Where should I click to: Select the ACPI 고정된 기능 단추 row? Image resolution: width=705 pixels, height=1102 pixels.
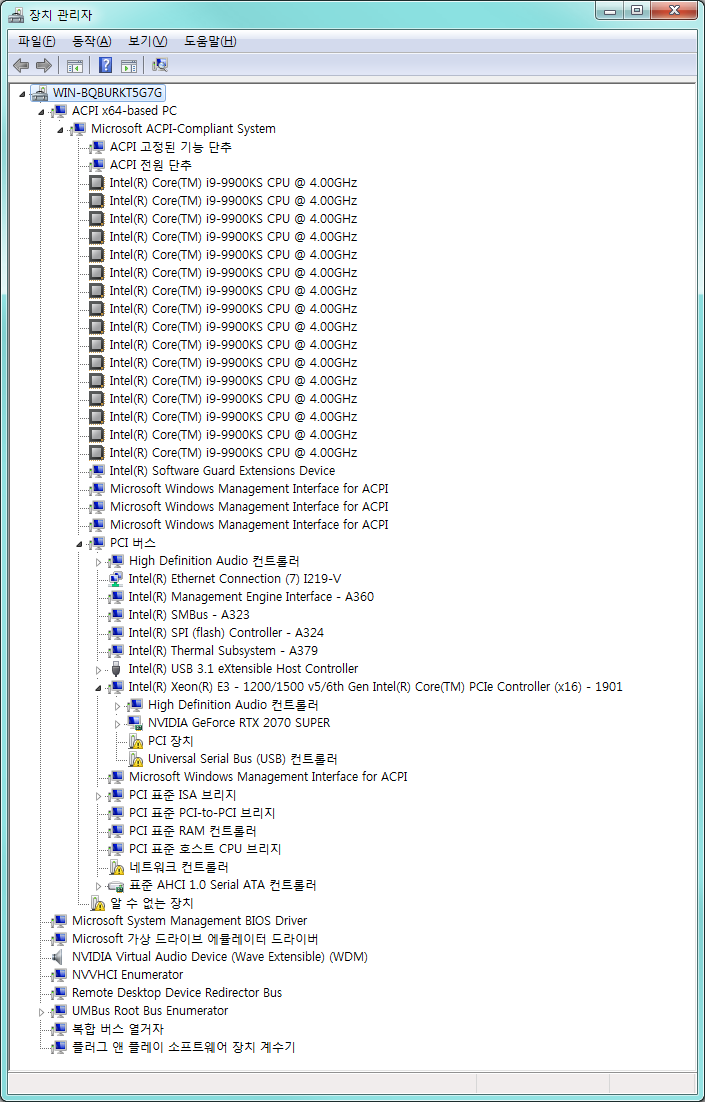[171, 147]
